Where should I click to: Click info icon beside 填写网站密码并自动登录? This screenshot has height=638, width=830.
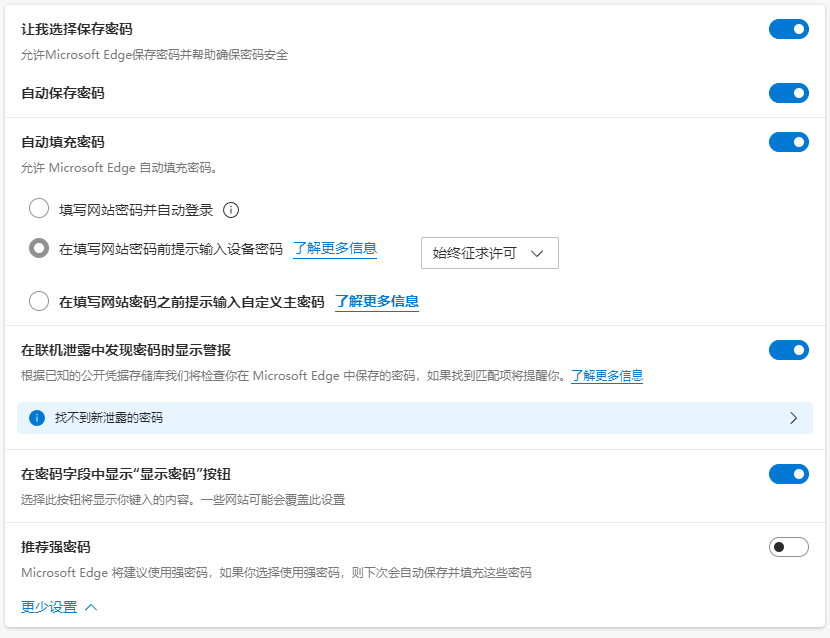(231, 210)
